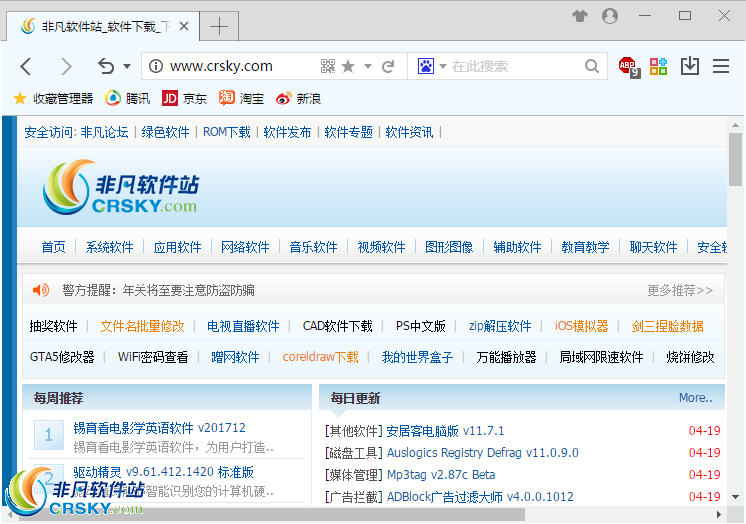Select 聊天软件 navigation item
This screenshot has width=746, height=524.
(653, 247)
